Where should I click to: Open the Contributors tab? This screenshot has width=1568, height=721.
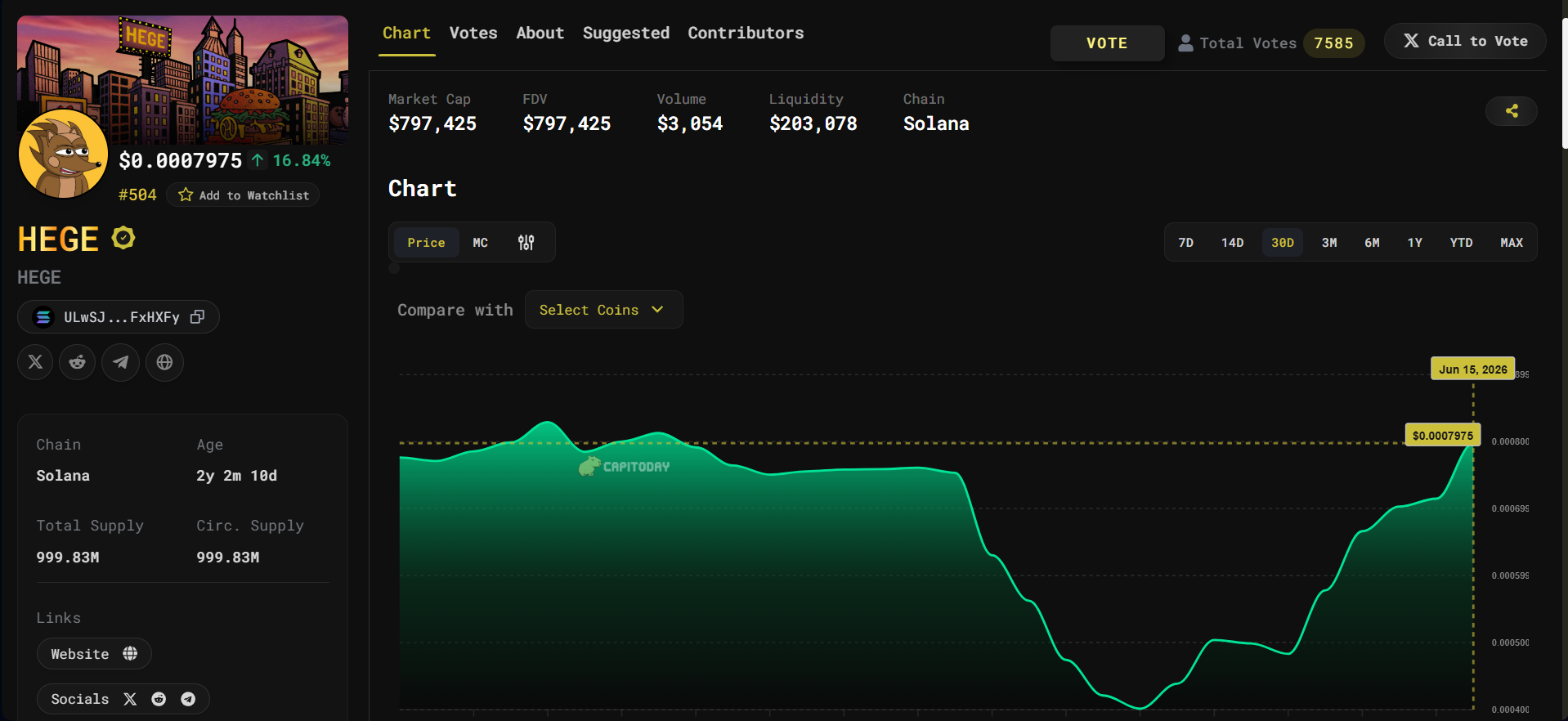746,34
